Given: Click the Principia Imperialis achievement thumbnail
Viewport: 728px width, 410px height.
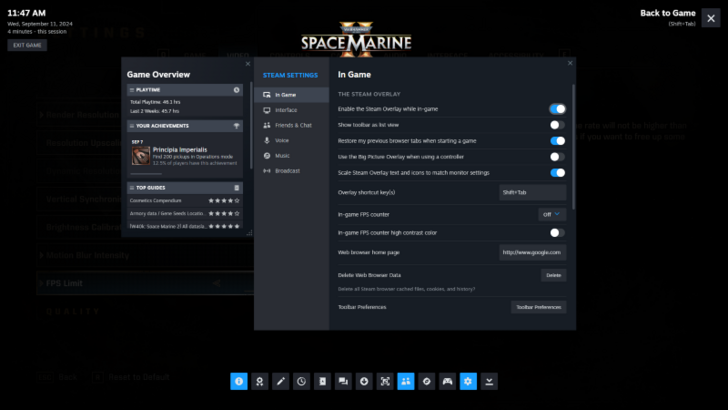Looking at the screenshot, I should pos(141,156).
